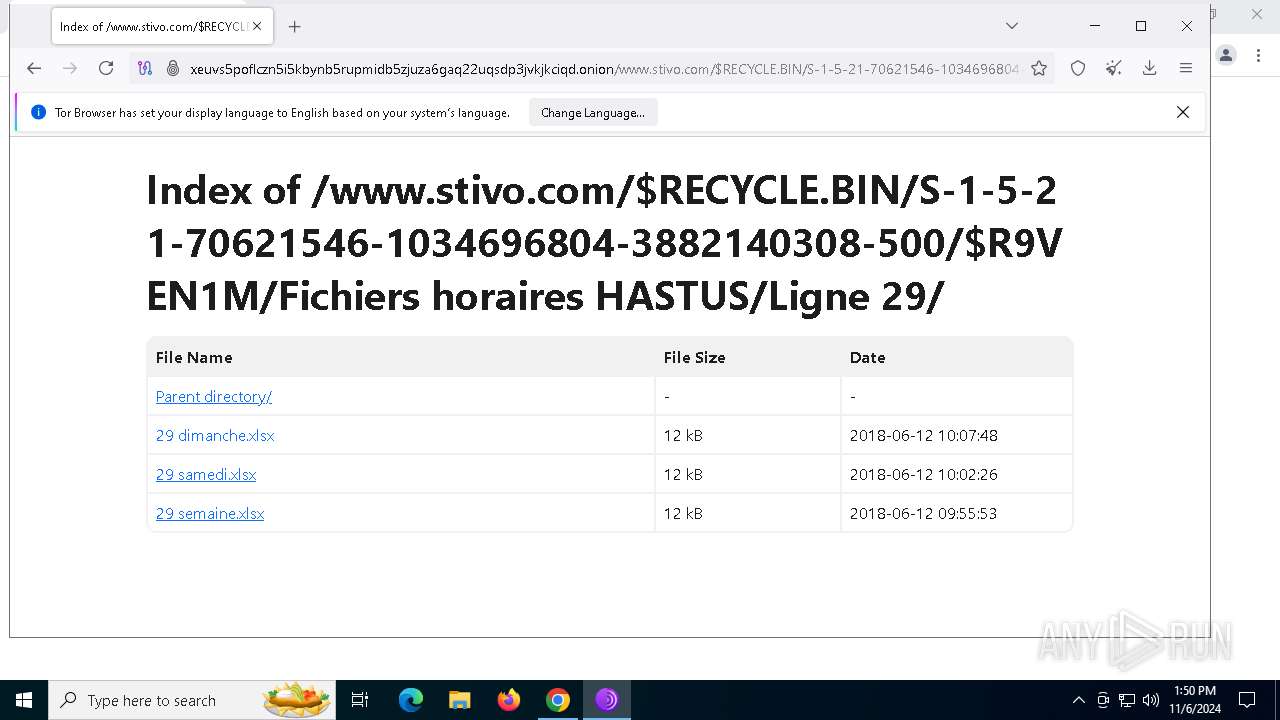Switch to Tor Browser taskbar icon
This screenshot has width=1280, height=720.
point(607,700)
